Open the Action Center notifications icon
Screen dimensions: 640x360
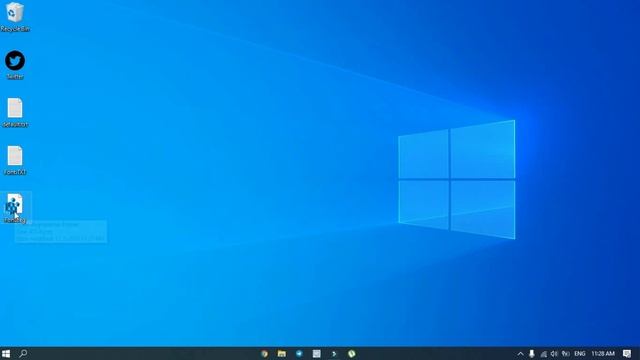[x=627, y=353]
